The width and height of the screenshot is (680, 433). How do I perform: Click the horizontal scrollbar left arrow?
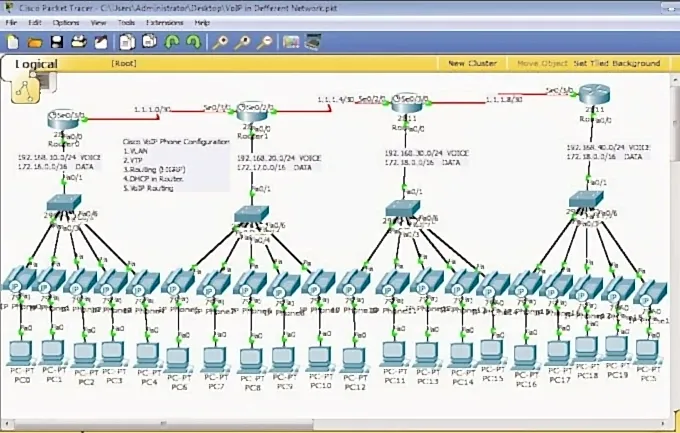7,423
